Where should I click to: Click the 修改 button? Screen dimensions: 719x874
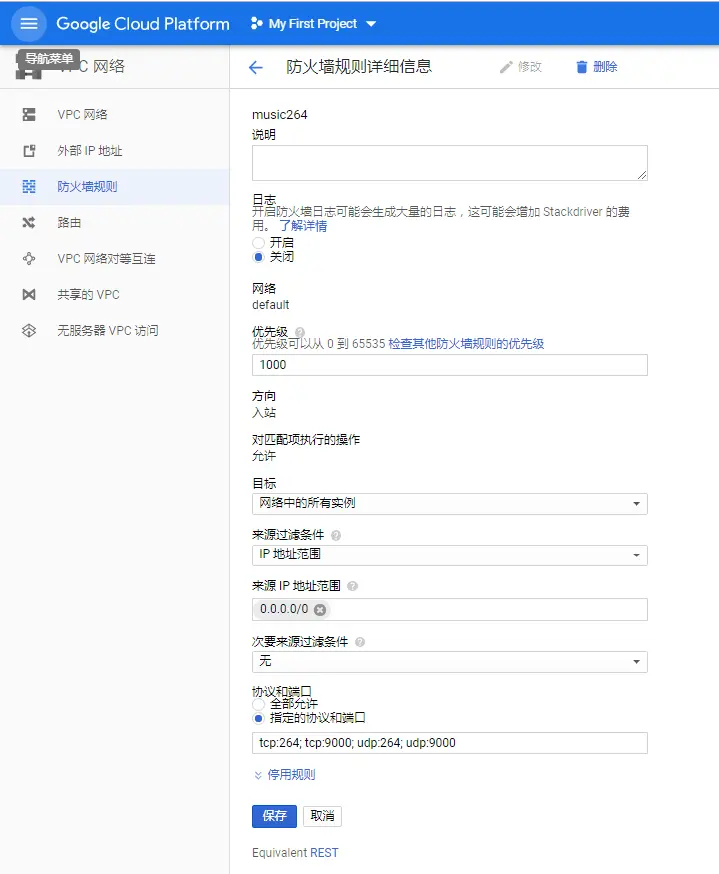coord(521,67)
